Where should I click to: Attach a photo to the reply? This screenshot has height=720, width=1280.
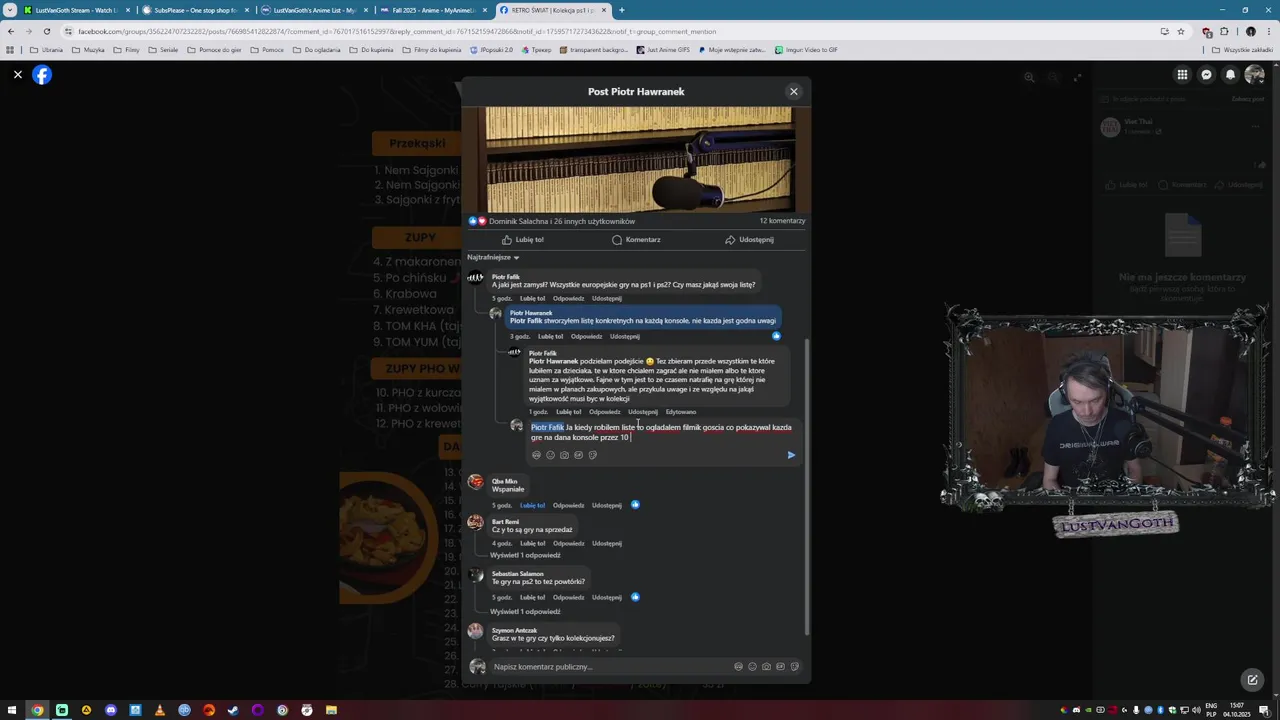(x=564, y=455)
